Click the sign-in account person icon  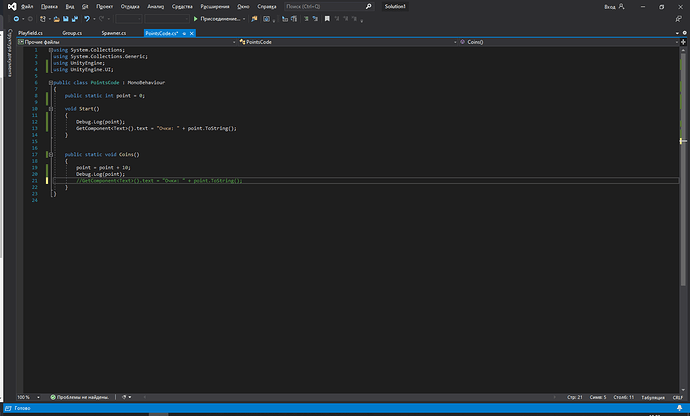621,6
